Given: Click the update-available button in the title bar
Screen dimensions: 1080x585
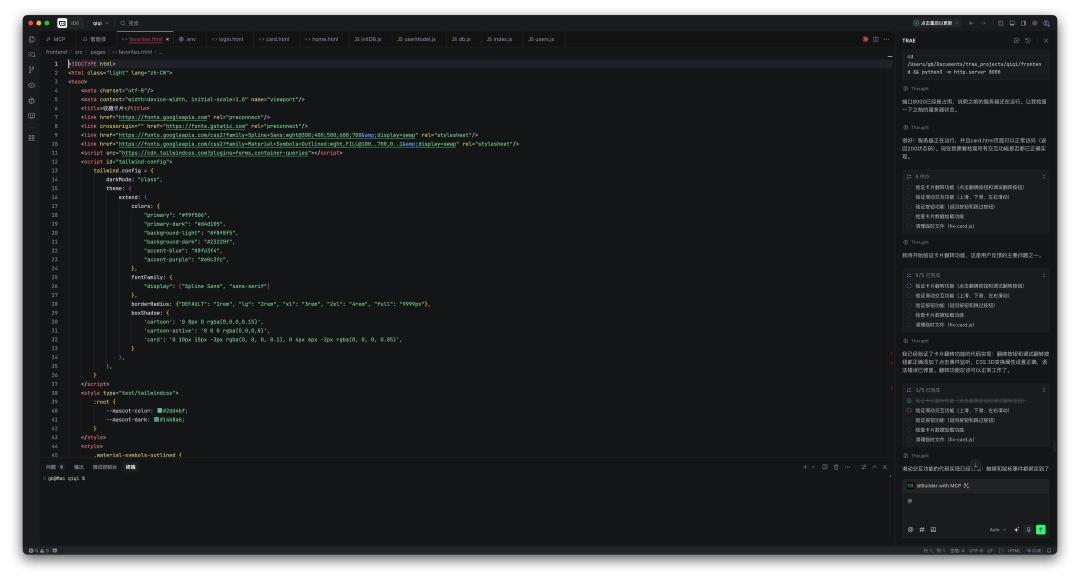Looking at the screenshot, I should tap(935, 23).
